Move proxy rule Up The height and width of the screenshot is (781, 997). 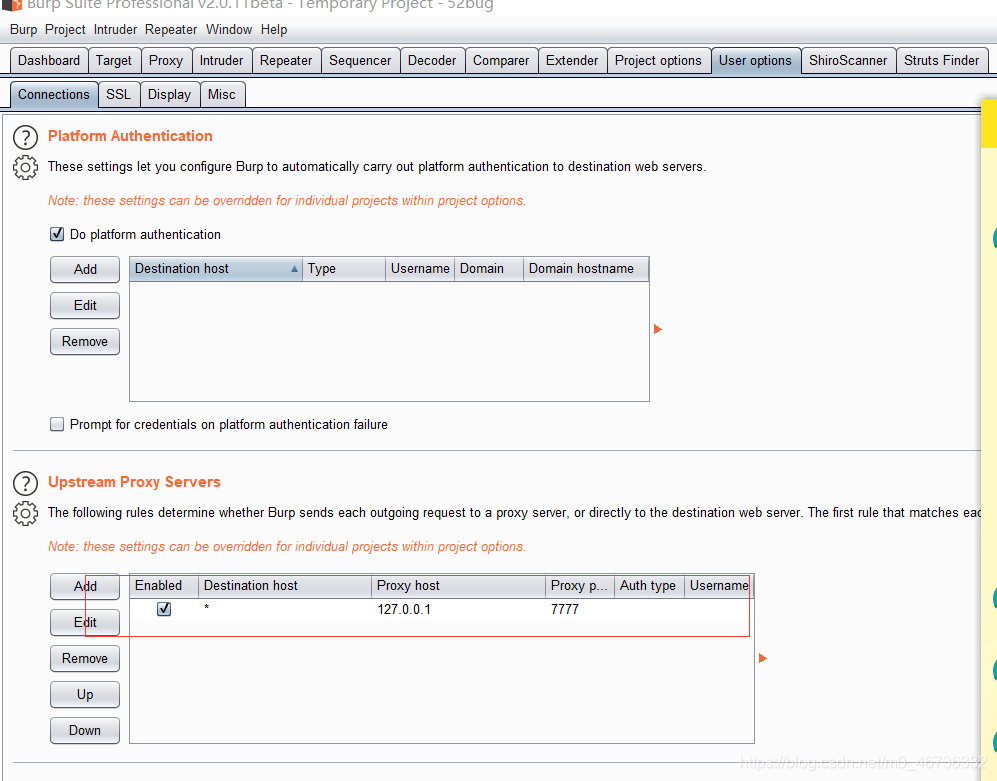coord(85,695)
